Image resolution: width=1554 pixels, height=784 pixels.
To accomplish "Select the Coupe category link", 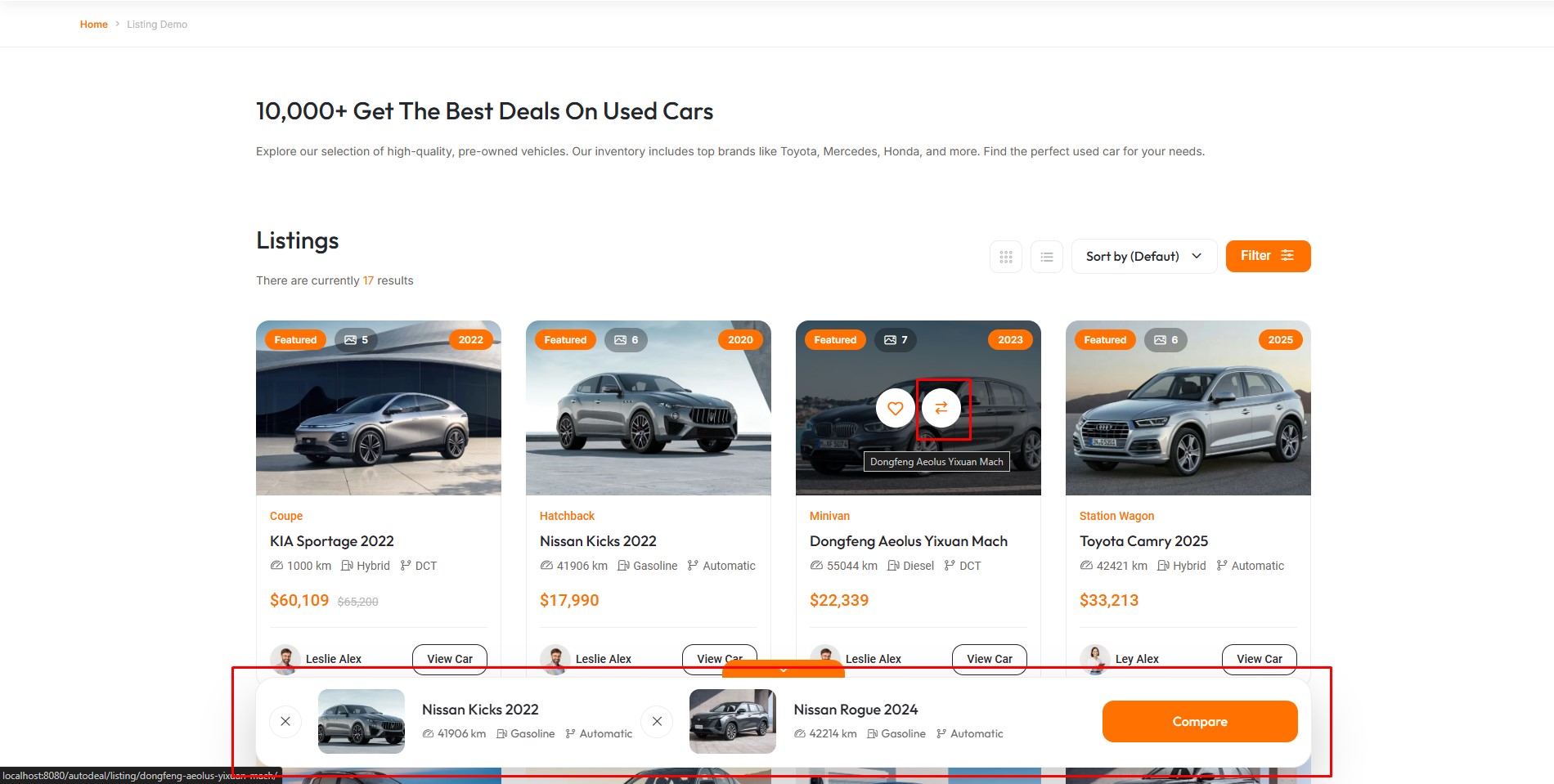I will [x=286, y=516].
